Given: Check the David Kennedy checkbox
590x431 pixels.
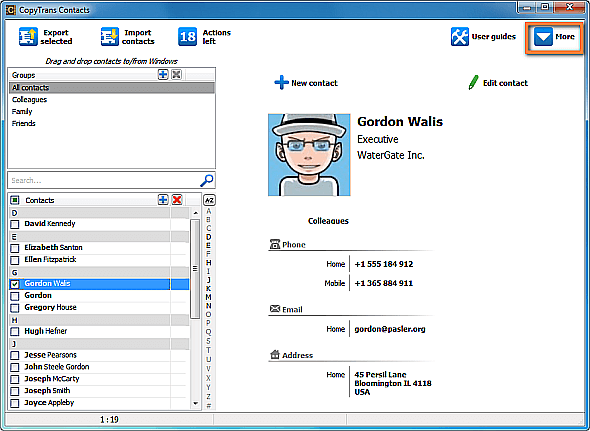Looking at the screenshot, I should click(15, 224).
